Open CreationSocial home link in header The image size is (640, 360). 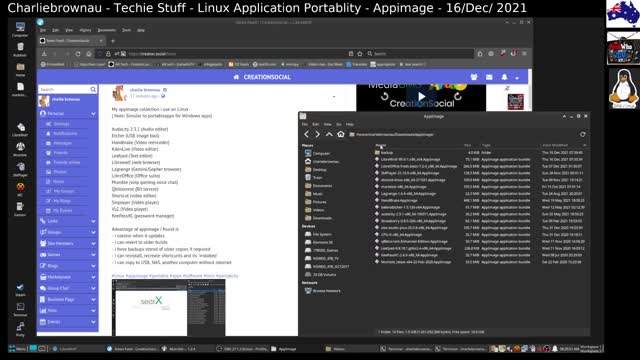coord(262,77)
